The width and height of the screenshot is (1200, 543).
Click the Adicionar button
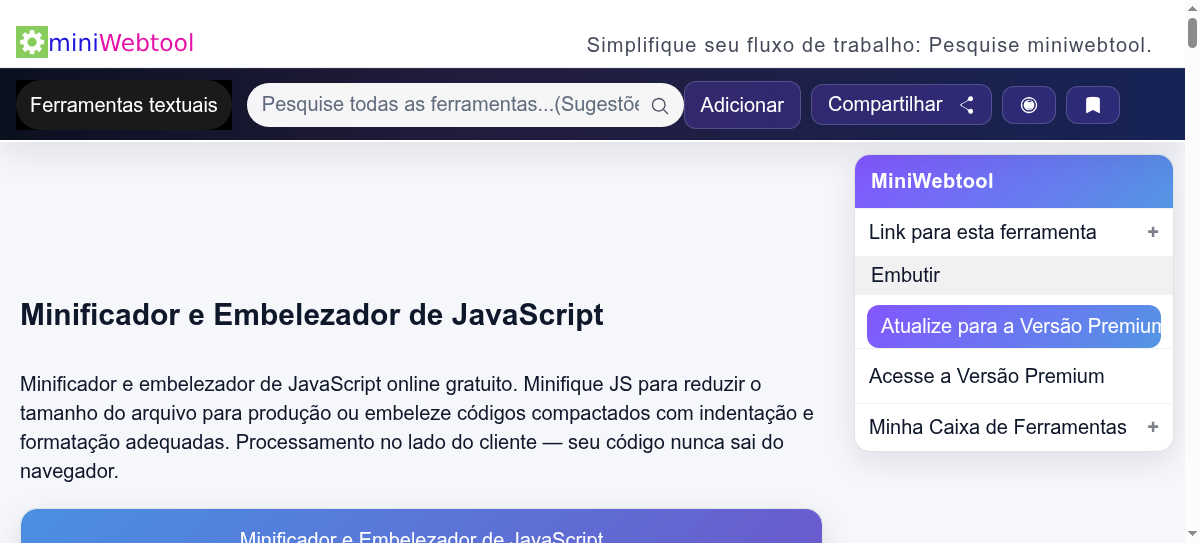point(742,105)
